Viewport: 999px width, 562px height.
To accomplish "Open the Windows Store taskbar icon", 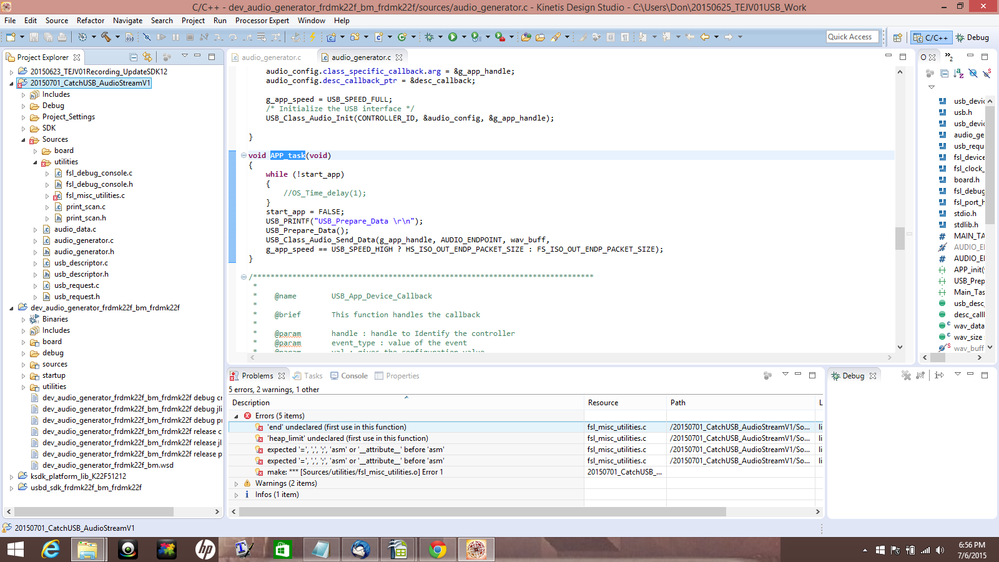I will click(x=282, y=549).
